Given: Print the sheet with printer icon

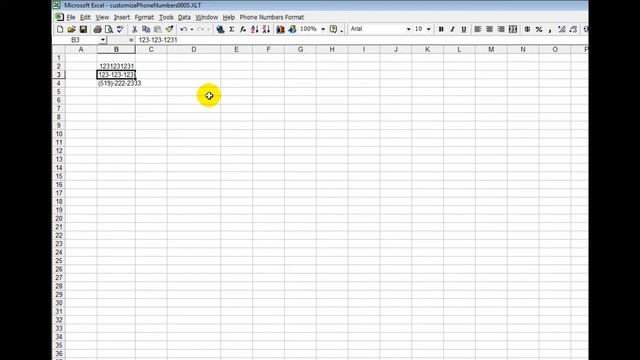Looking at the screenshot, I should coord(97,29).
